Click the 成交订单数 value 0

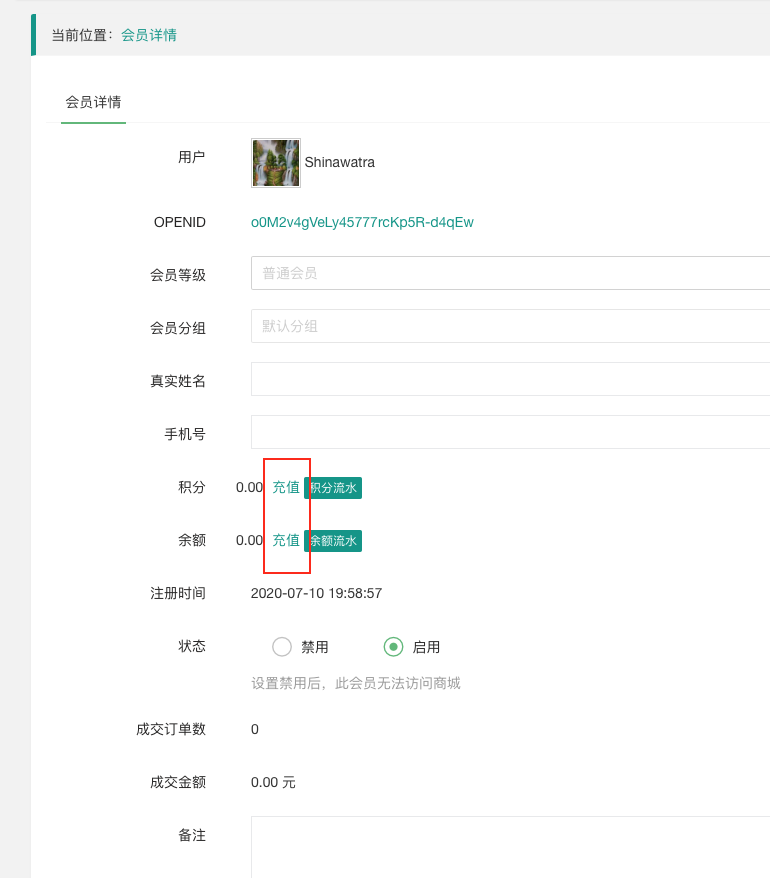pyautogui.click(x=255, y=730)
